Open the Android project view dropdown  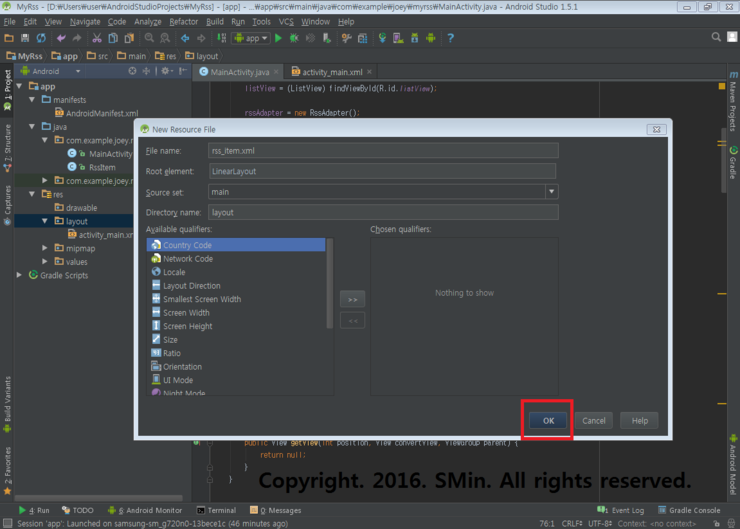(x=51, y=71)
